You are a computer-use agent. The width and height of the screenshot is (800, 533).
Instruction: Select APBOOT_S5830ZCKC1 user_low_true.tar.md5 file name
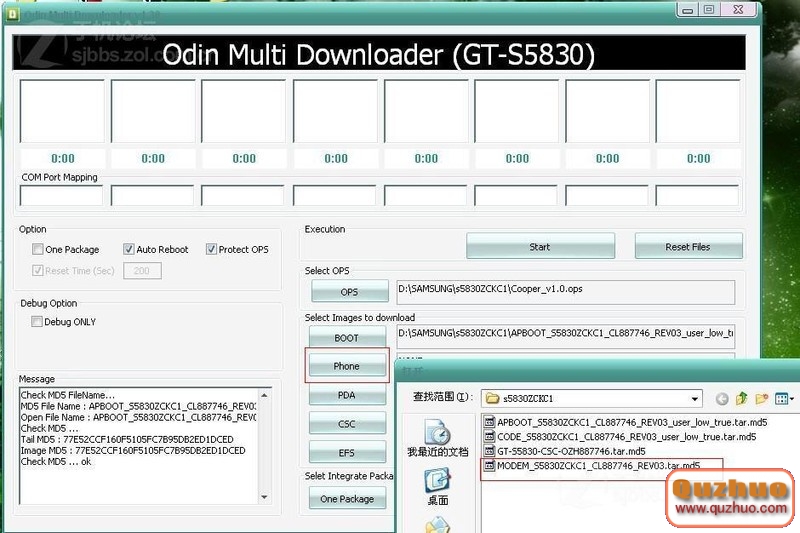pyautogui.click(x=632, y=422)
